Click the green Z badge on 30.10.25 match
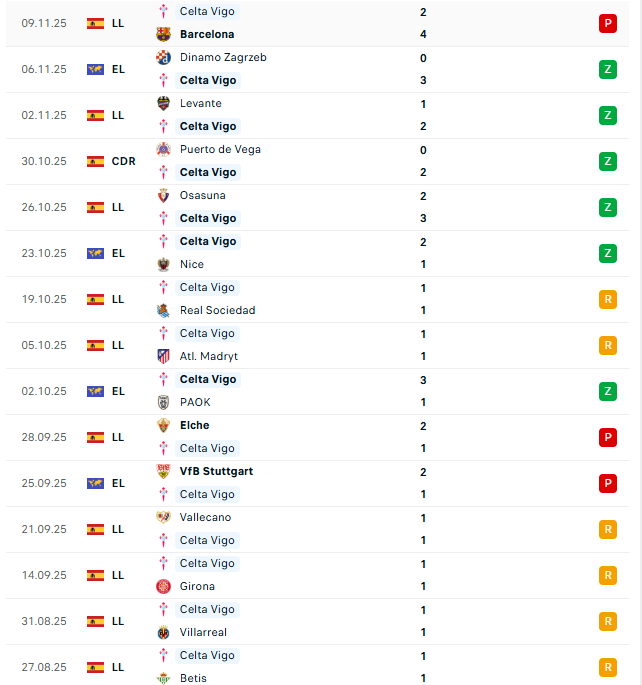 (x=607, y=161)
